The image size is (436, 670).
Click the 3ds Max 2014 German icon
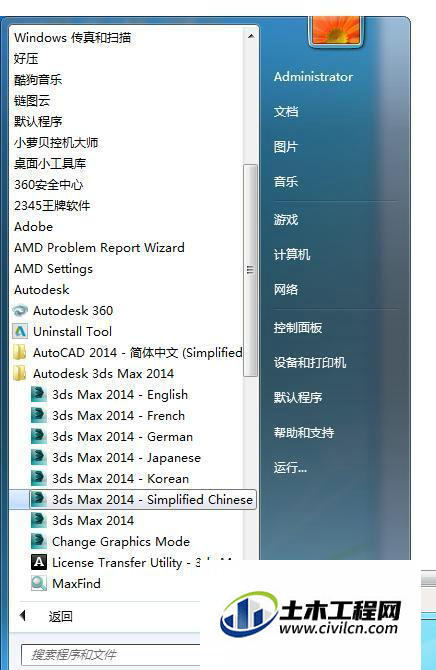pyautogui.click(x=38, y=436)
